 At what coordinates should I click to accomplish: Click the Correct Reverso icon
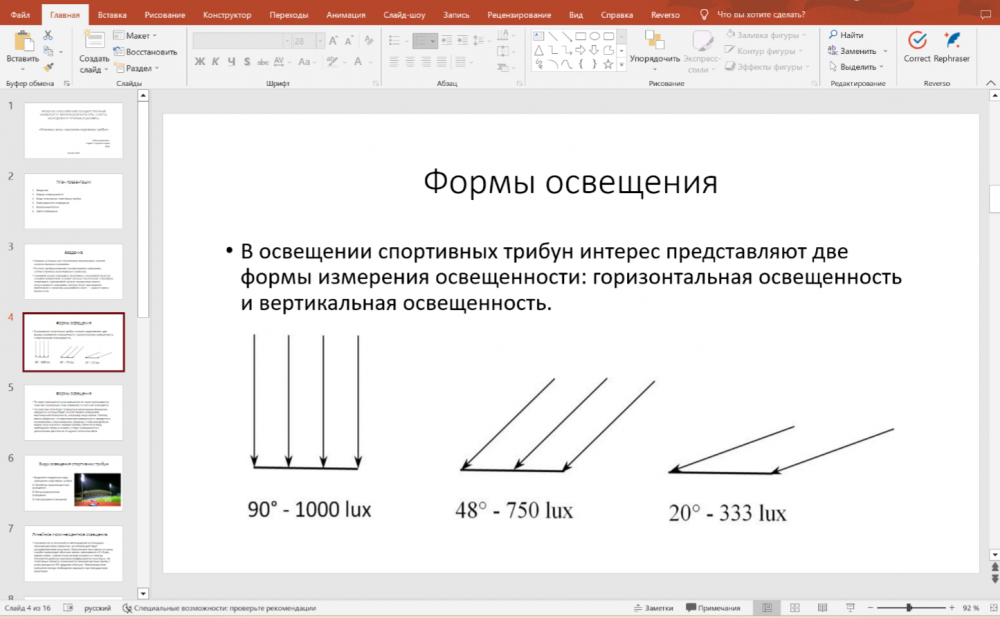coord(917,40)
